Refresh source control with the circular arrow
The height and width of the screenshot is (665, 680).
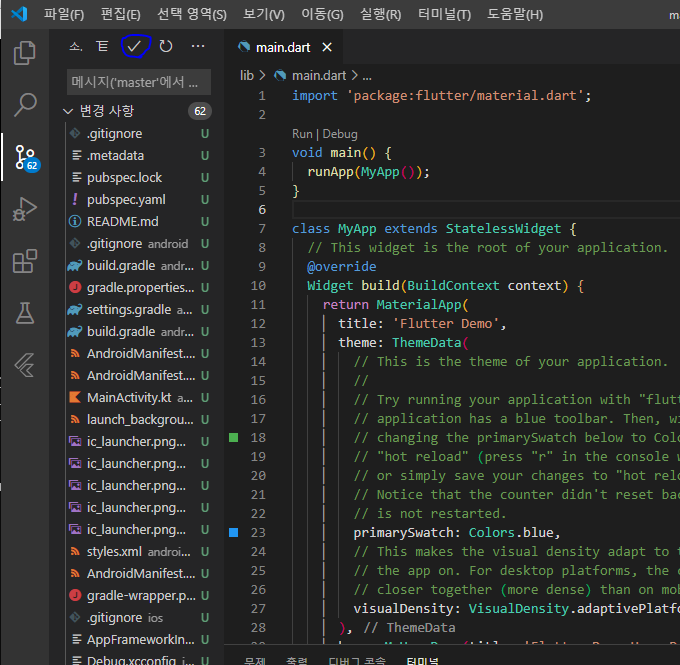pyautogui.click(x=166, y=46)
